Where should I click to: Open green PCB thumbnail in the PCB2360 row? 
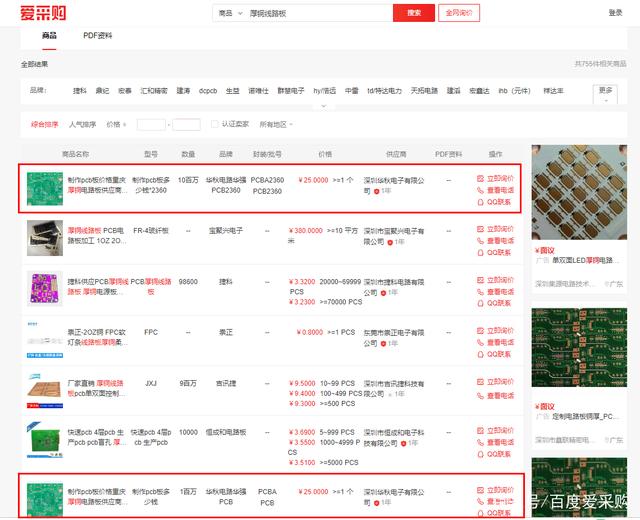(45, 189)
